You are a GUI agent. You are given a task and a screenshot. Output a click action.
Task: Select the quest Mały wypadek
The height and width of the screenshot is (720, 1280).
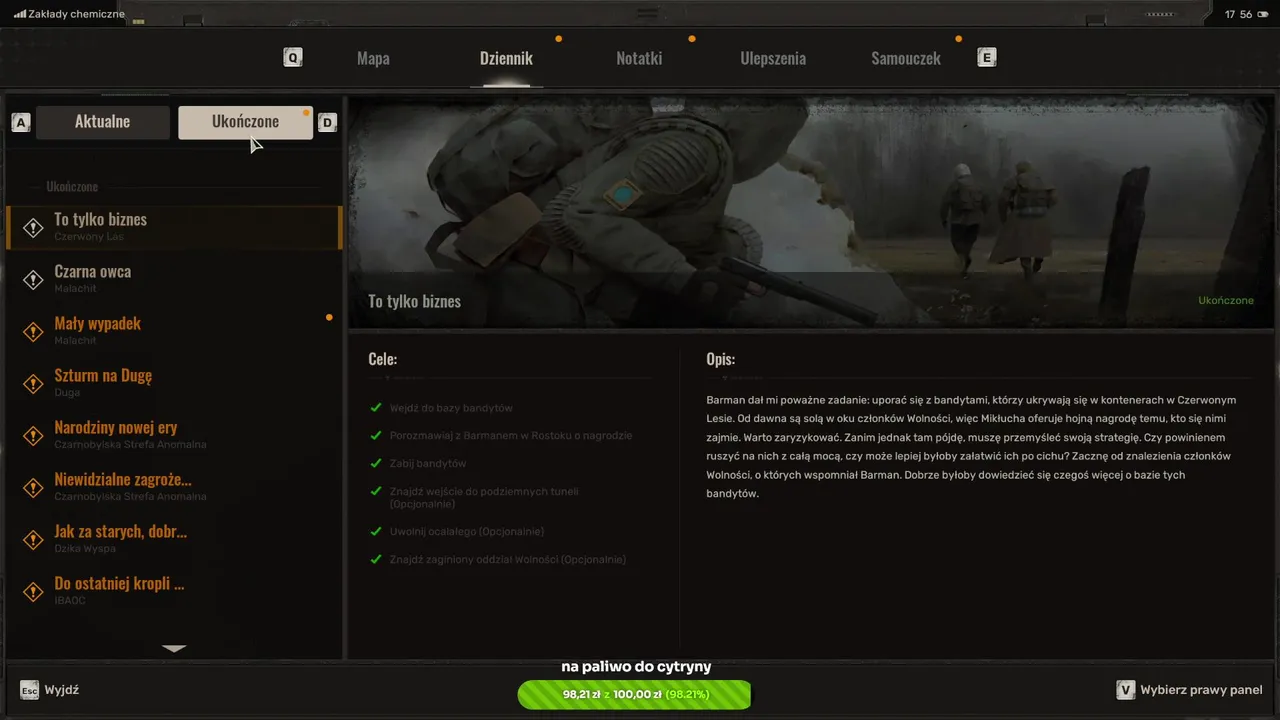(174, 331)
